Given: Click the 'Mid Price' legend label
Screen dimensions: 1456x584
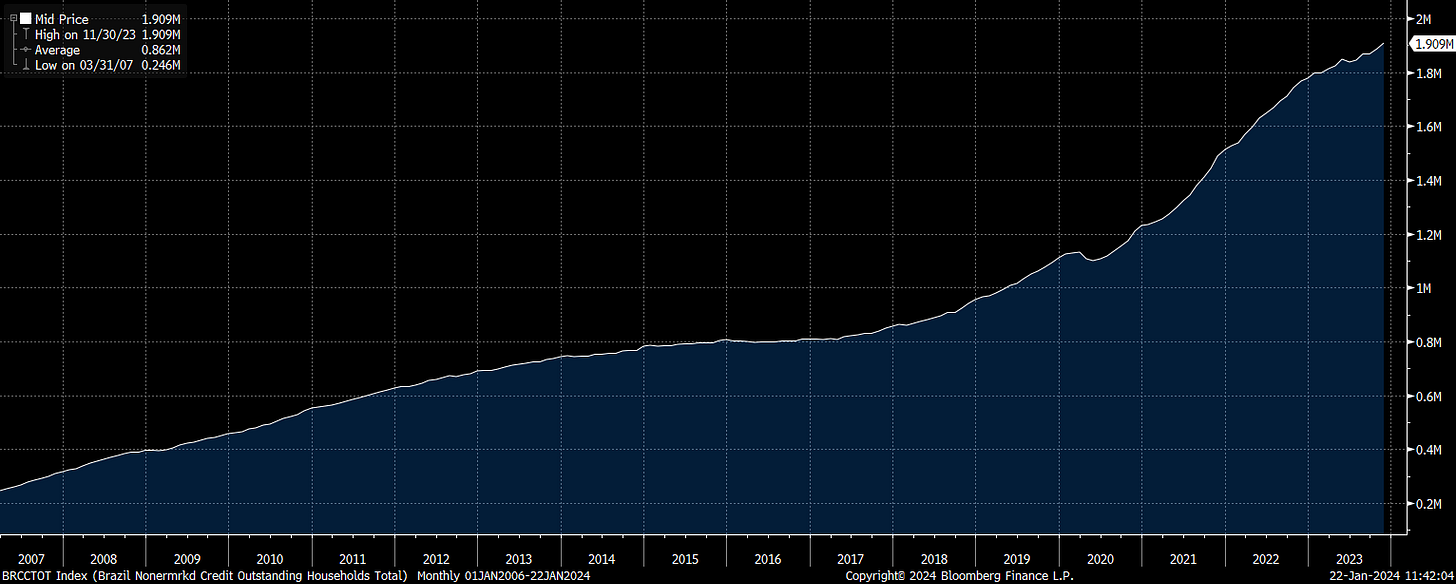Looking at the screenshot, I should tap(62, 19).
